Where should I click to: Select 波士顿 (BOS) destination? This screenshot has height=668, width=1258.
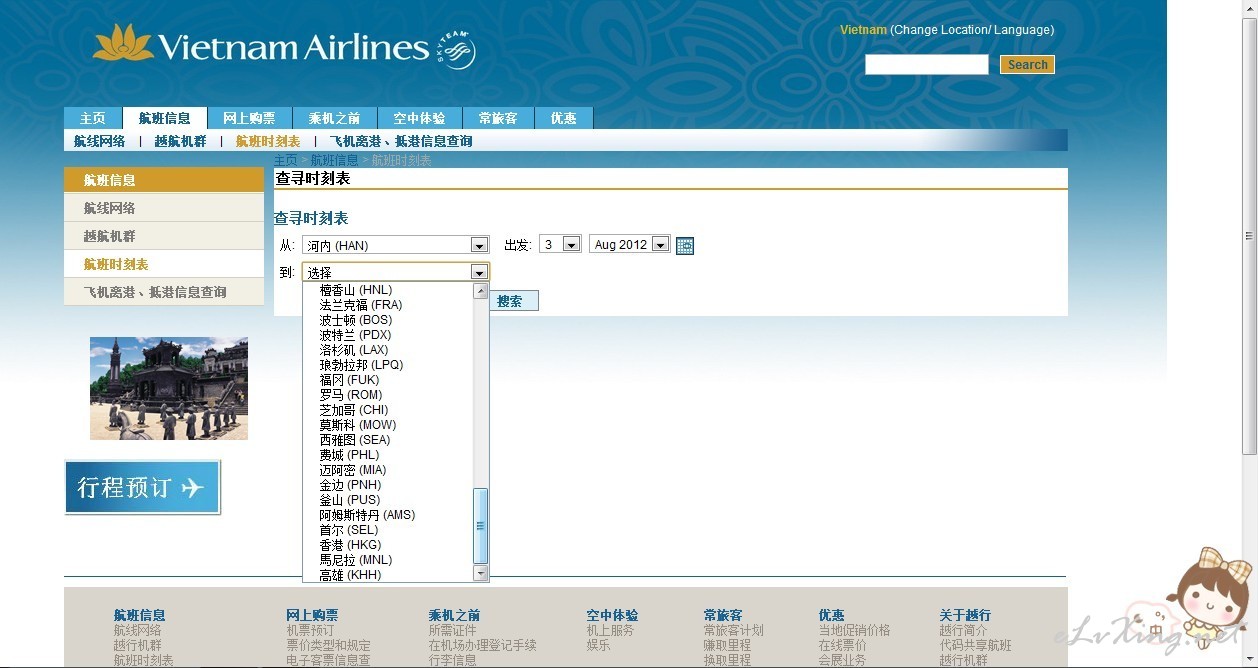[356, 320]
